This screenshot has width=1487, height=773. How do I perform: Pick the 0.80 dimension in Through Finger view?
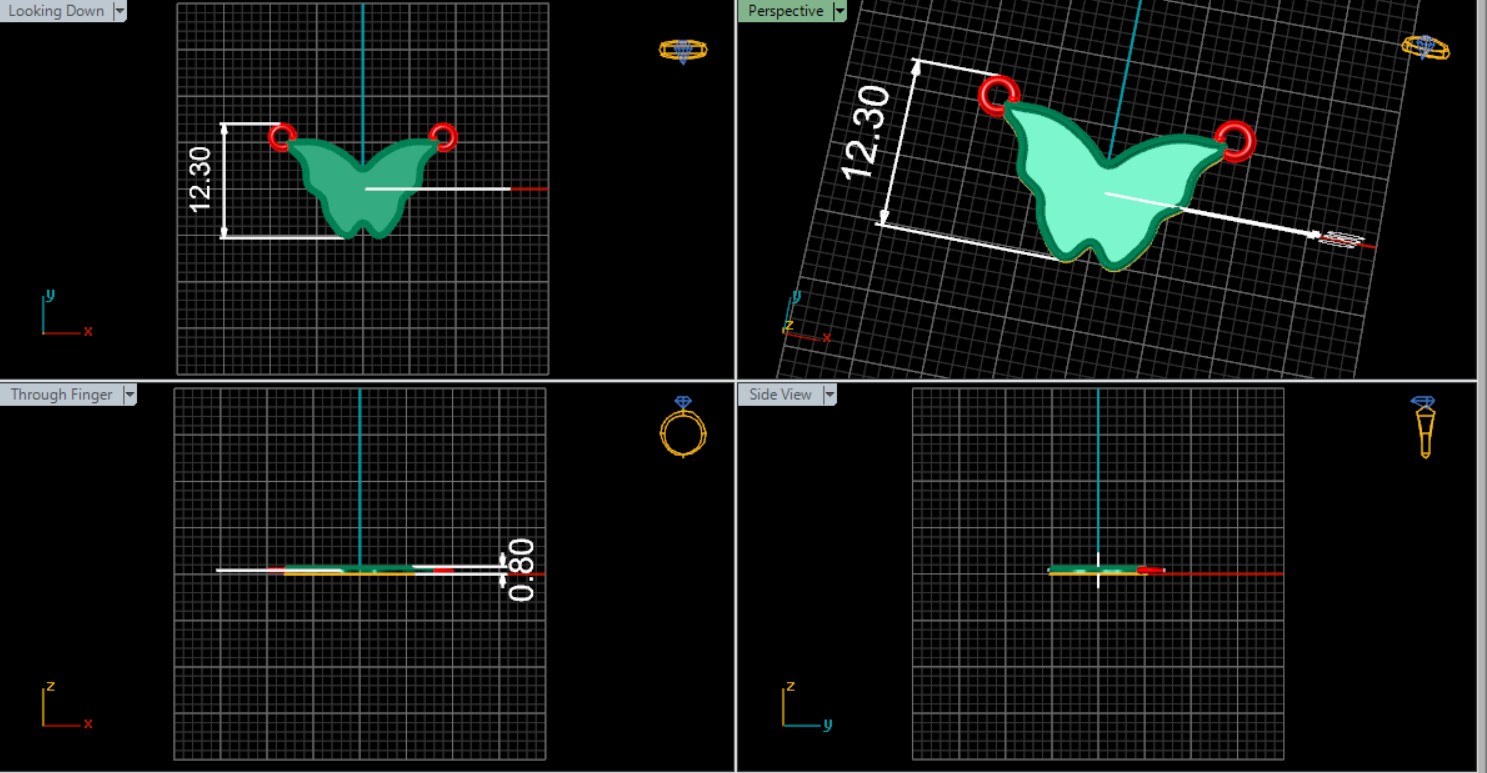(522, 570)
